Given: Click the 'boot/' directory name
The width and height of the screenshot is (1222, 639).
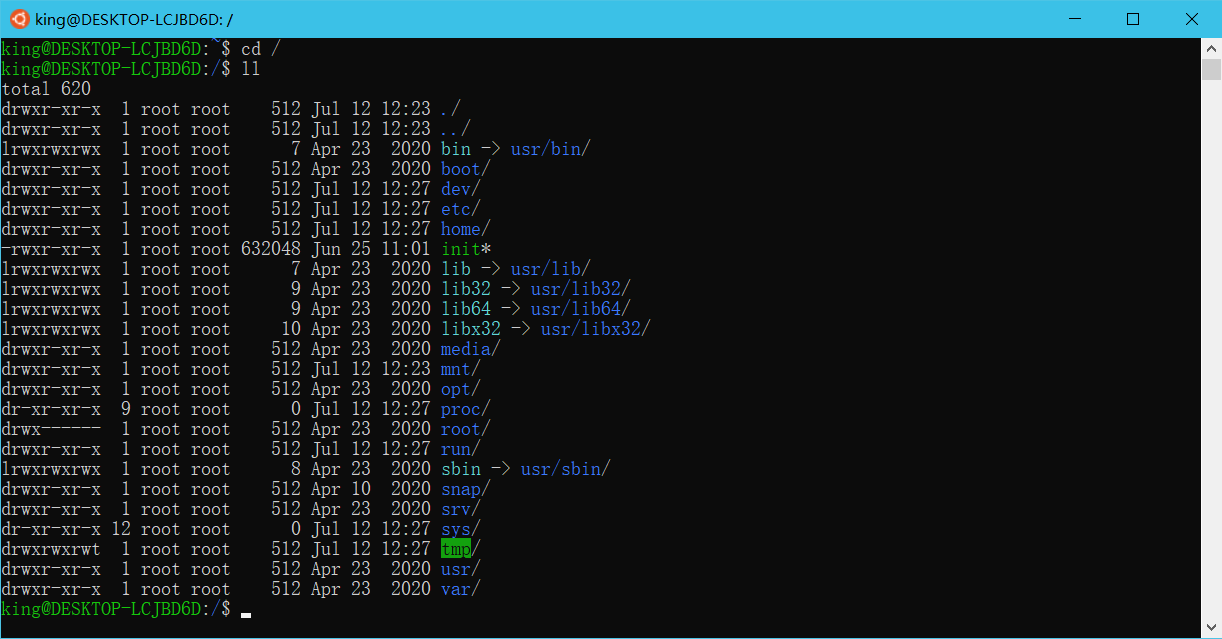Looking at the screenshot, I should [466, 169].
